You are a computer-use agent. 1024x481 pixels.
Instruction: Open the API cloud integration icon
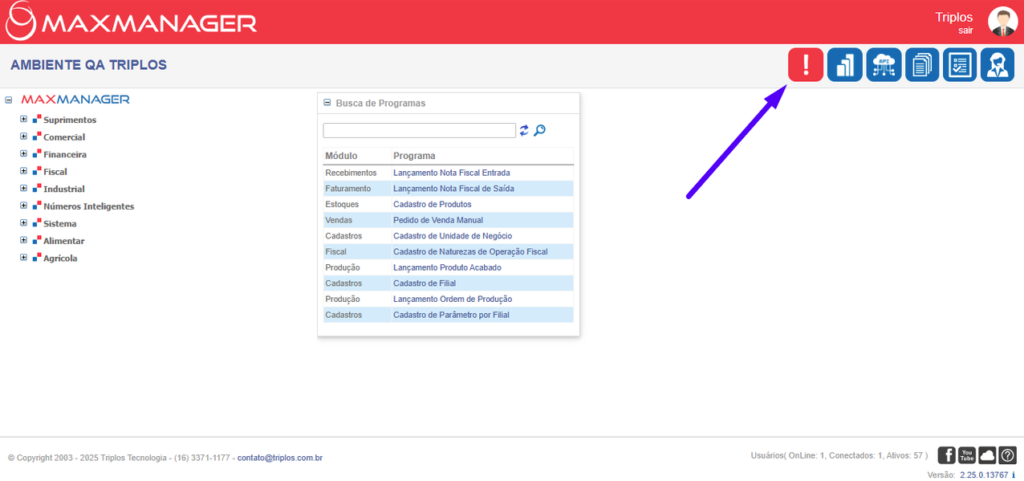tap(884, 65)
